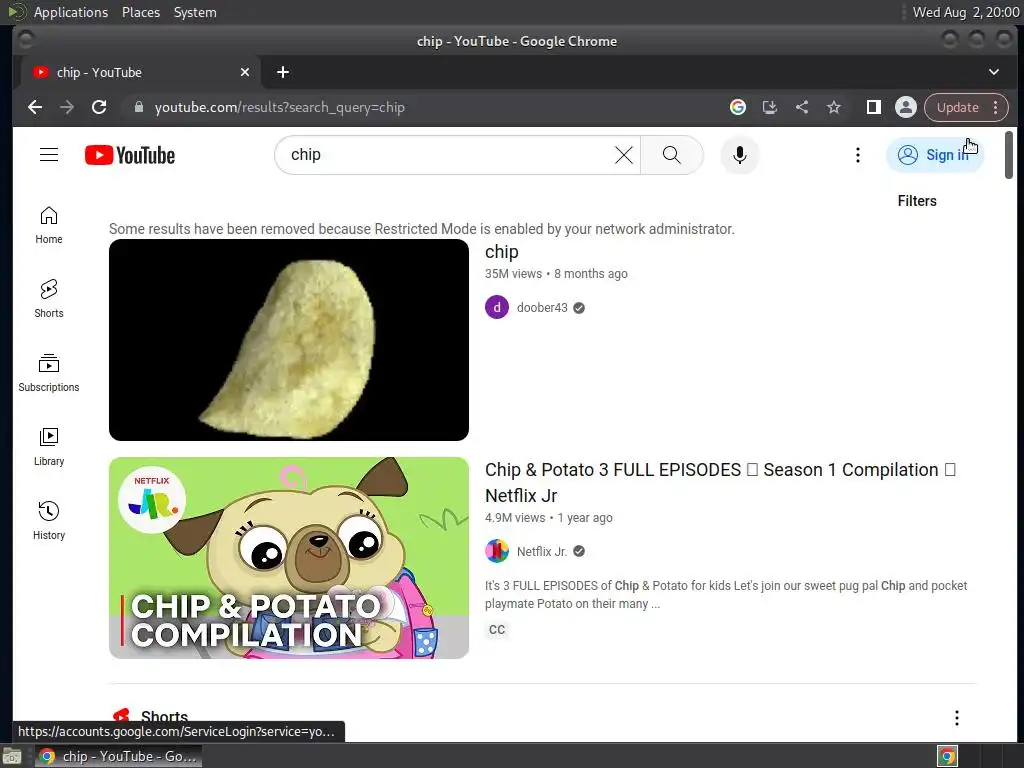The height and width of the screenshot is (768, 1024).
Task: Open the Netflix Jr. channel name
Action: coord(542,552)
